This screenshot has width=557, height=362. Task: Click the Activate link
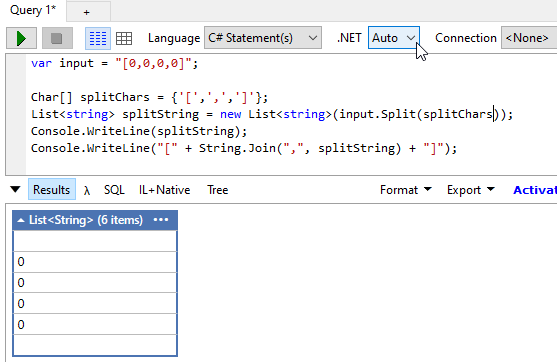(x=535, y=190)
